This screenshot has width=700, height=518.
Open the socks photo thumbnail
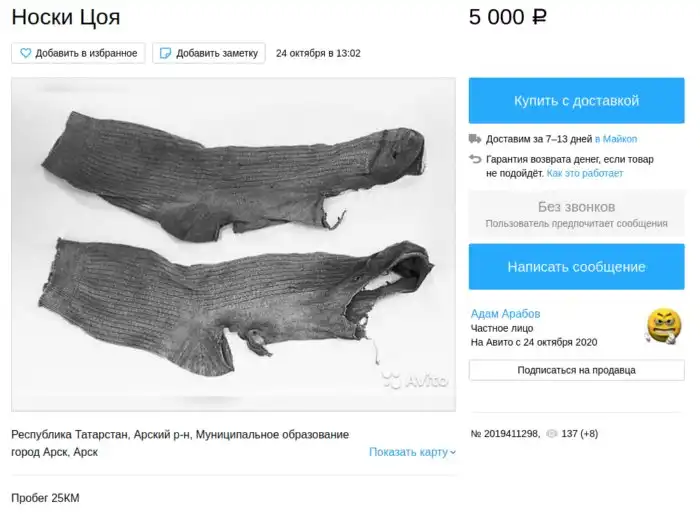(233, 244)
